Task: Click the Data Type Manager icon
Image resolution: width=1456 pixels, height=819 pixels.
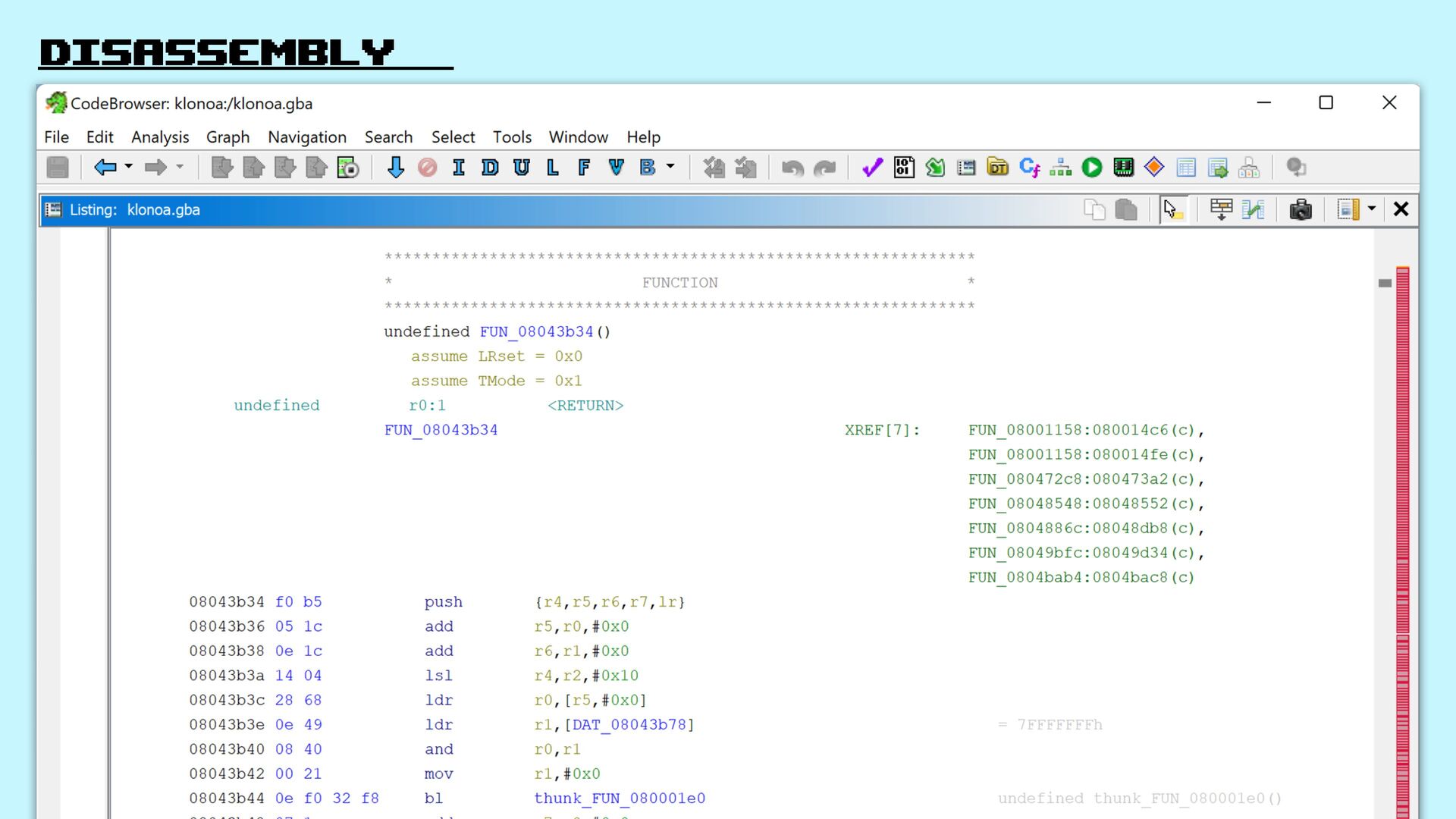Action: (x=998, y=168)
